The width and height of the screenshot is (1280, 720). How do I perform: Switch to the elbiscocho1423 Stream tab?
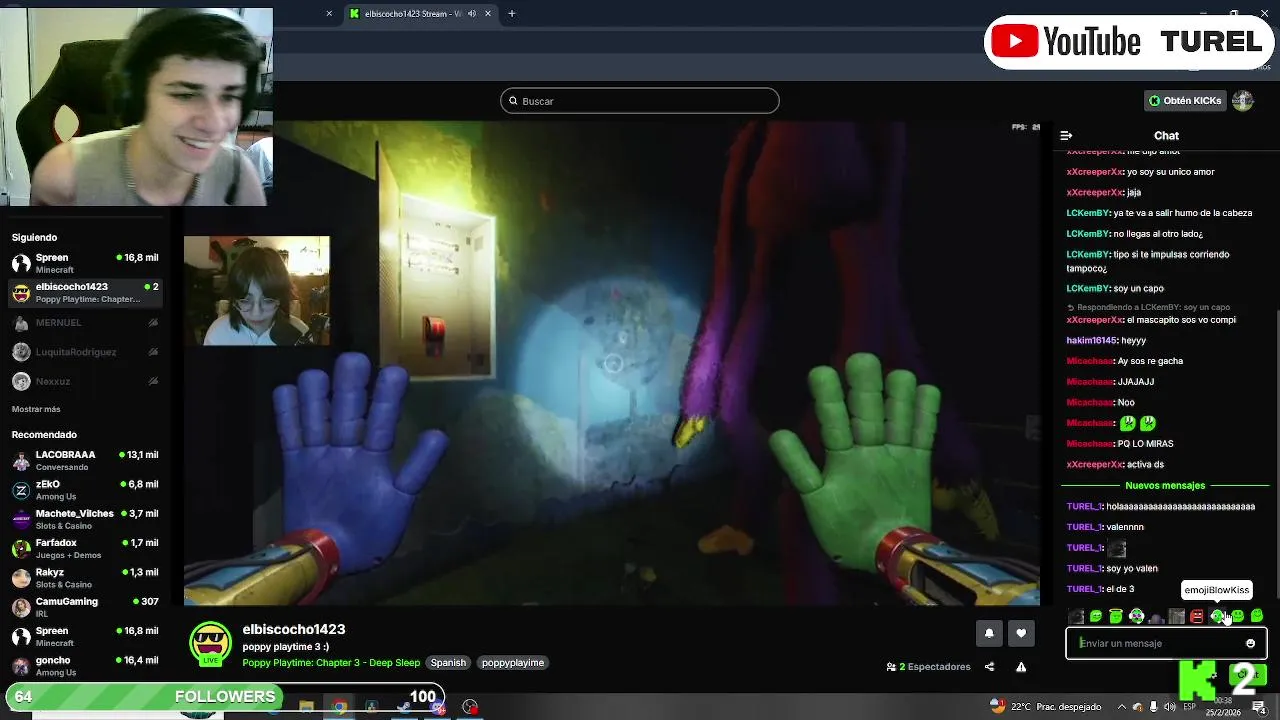point(420,13)
